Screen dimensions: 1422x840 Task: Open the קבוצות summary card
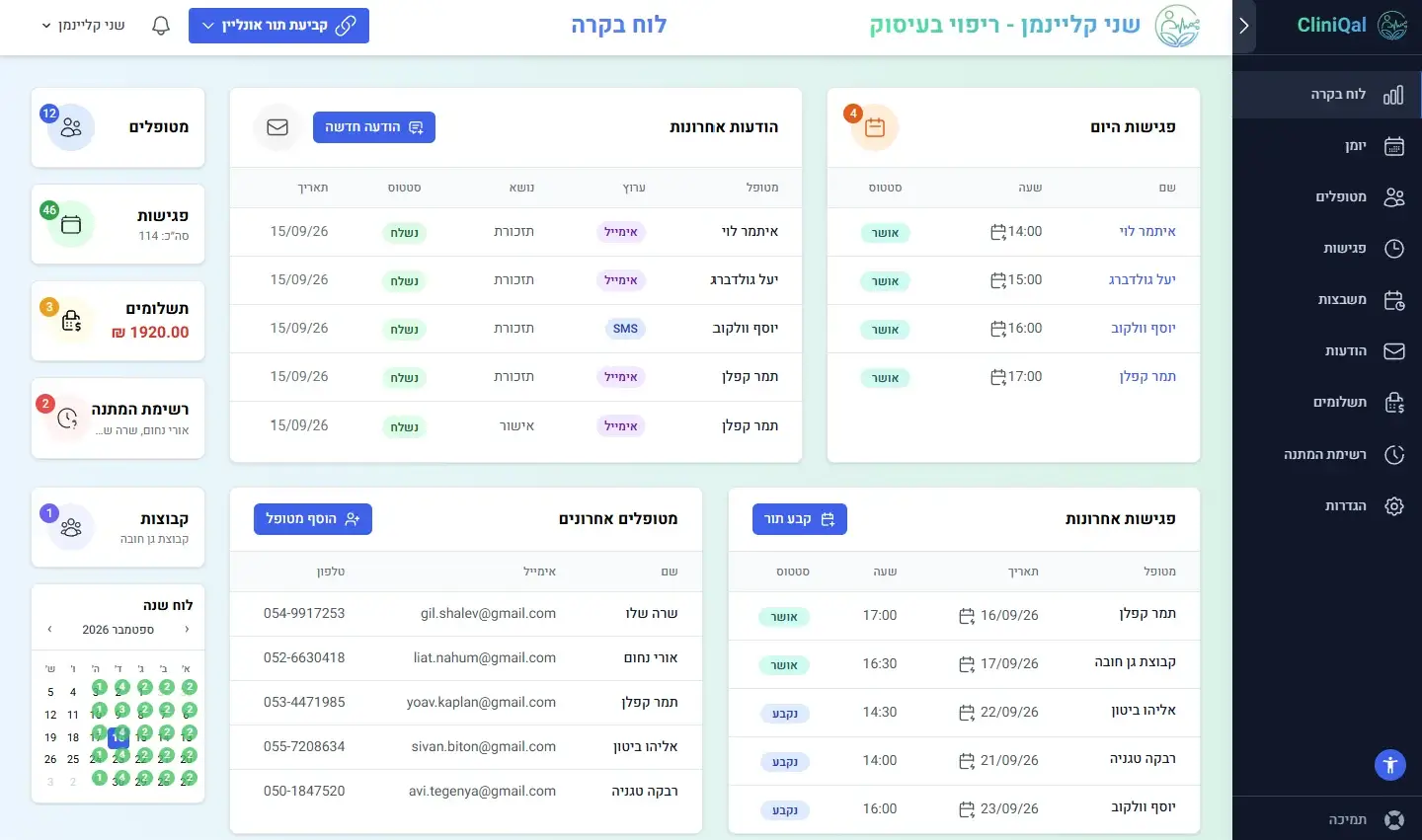click(118, 527)
